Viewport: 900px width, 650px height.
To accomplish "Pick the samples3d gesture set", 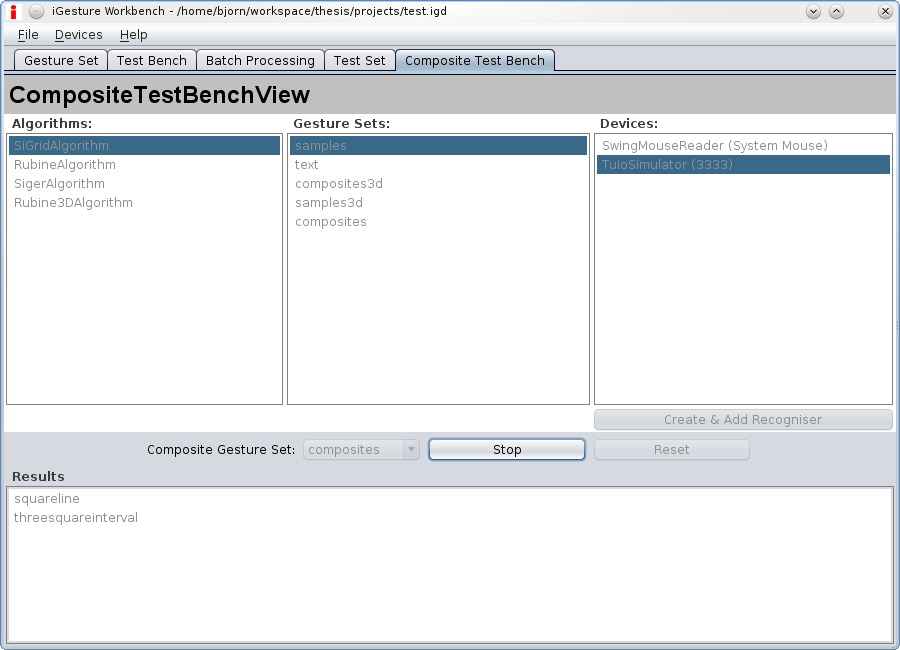I will click(328, 203).
